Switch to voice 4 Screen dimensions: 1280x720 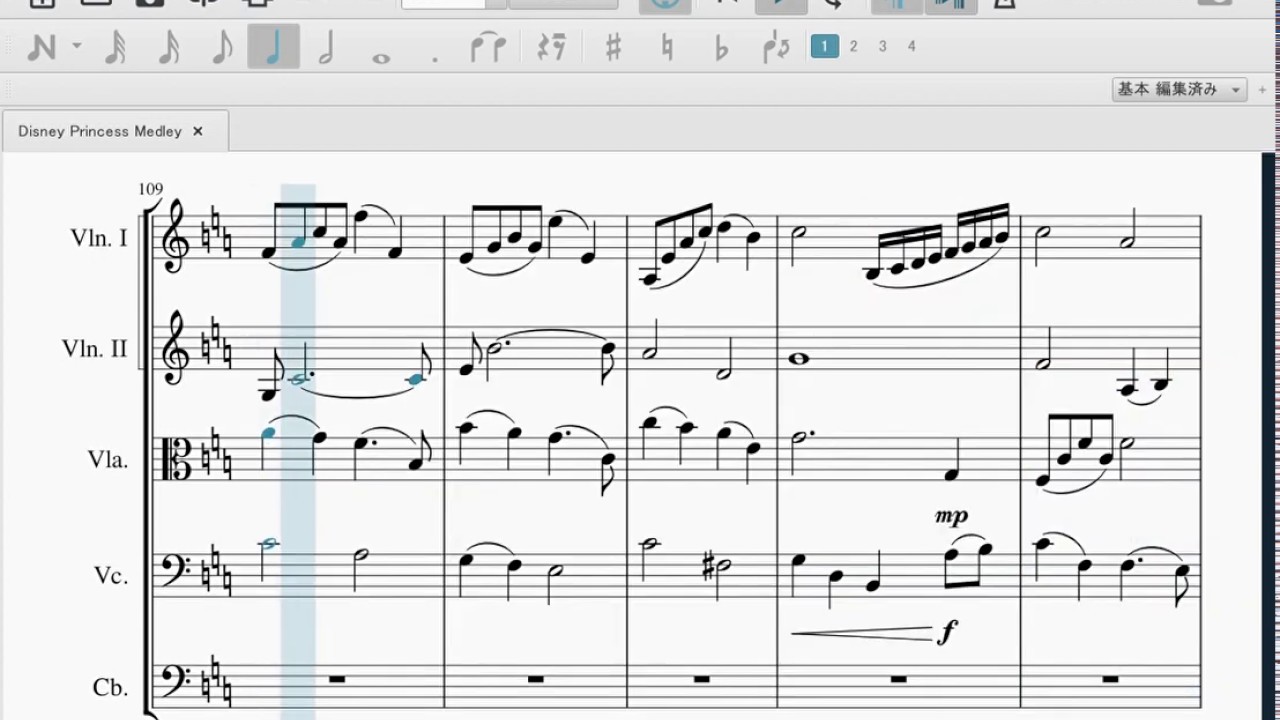point(911,46)
